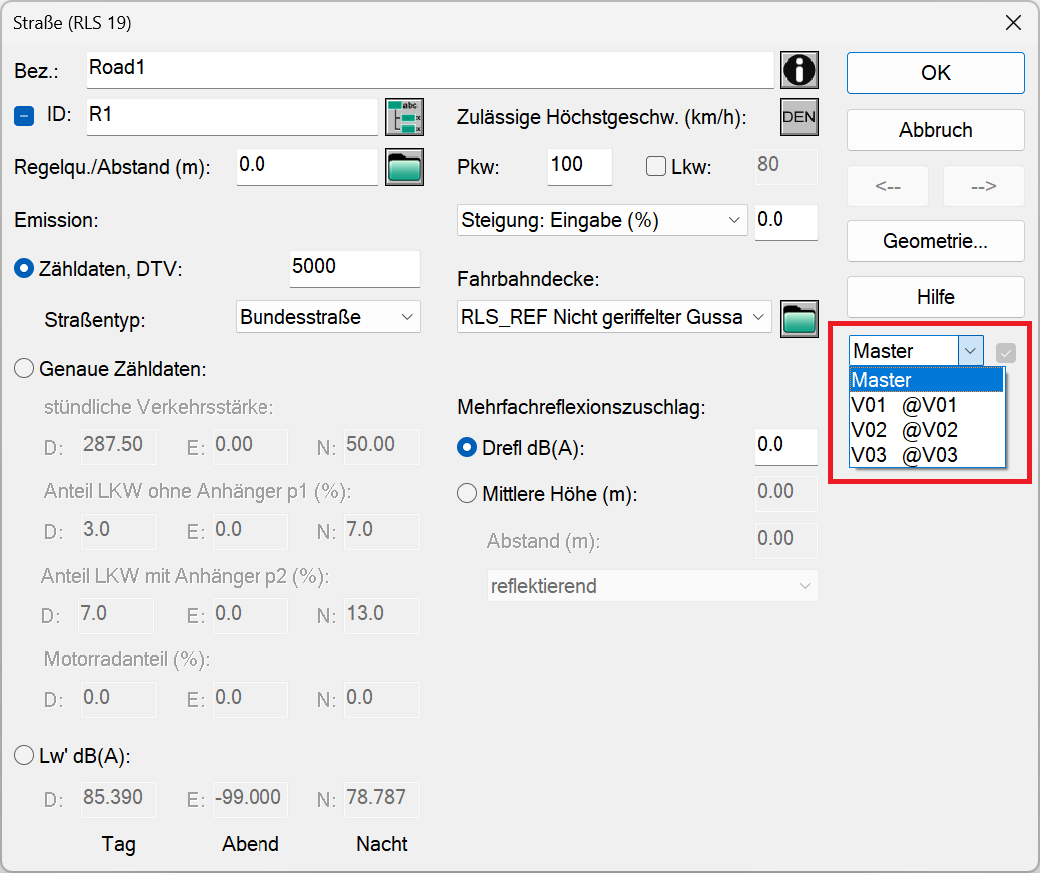1040x873 pixels.
Task: Click the Drefl dB(A) value field
Action: click(x=786, y=447)
